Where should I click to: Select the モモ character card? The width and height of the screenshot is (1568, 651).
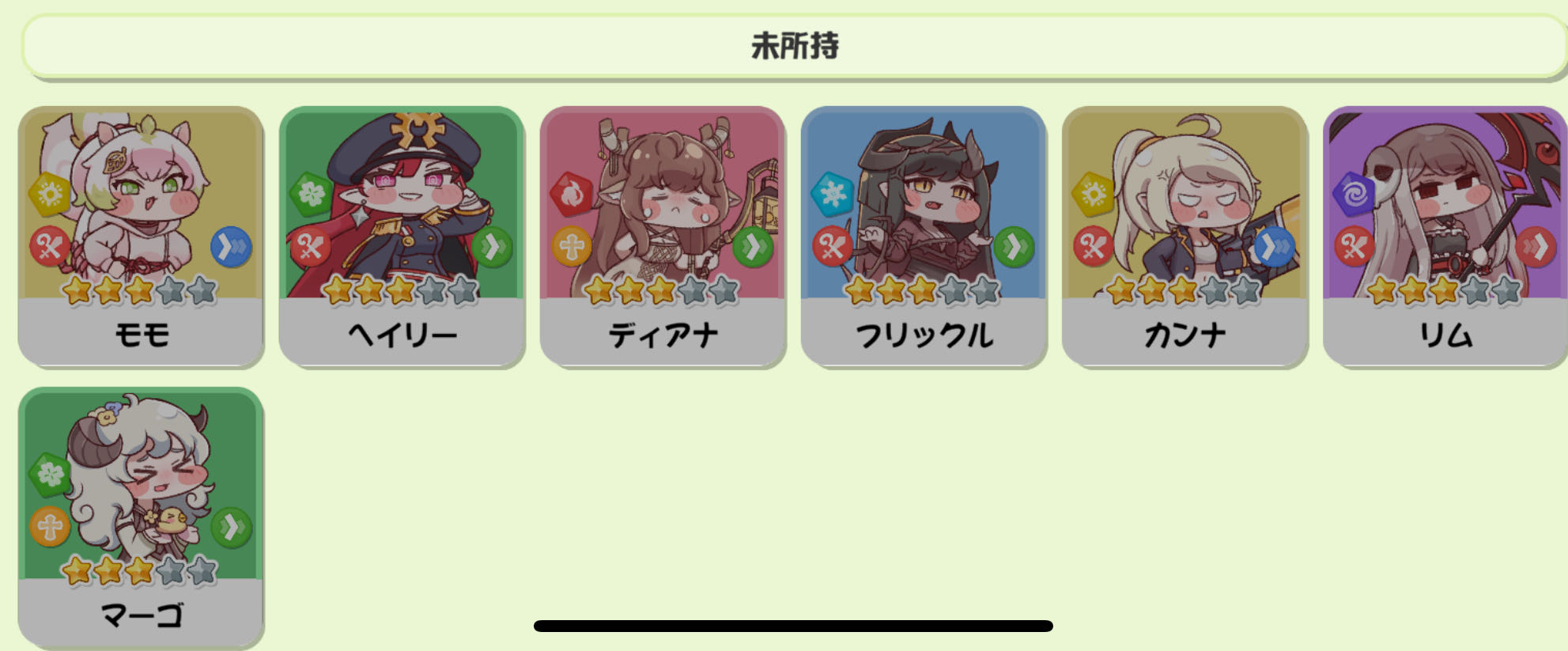[141, 237]
